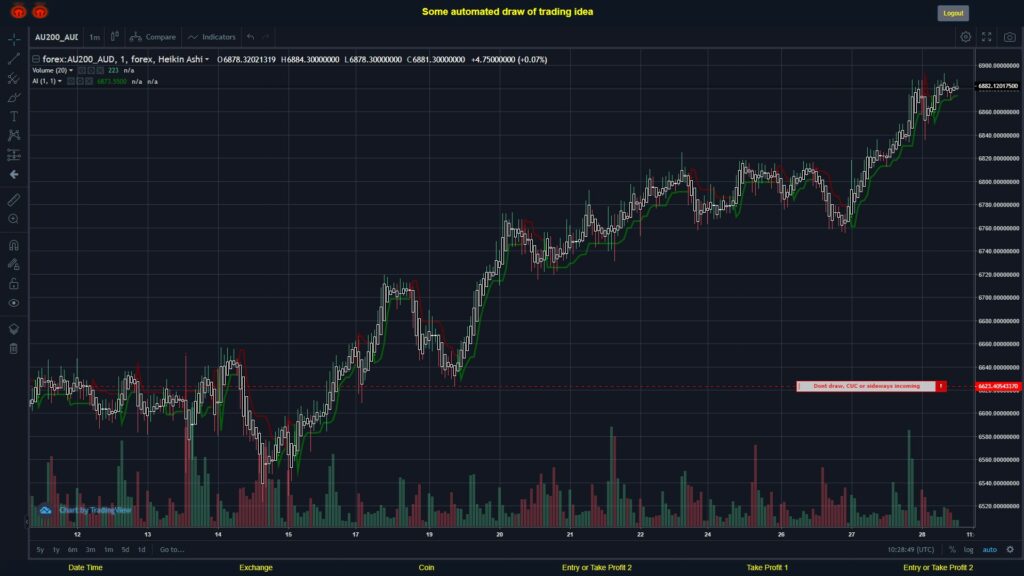The width and height of the screenshot is (1024, 576).
Task: Toggle fullscreen mode
Action: pos(987,37)
